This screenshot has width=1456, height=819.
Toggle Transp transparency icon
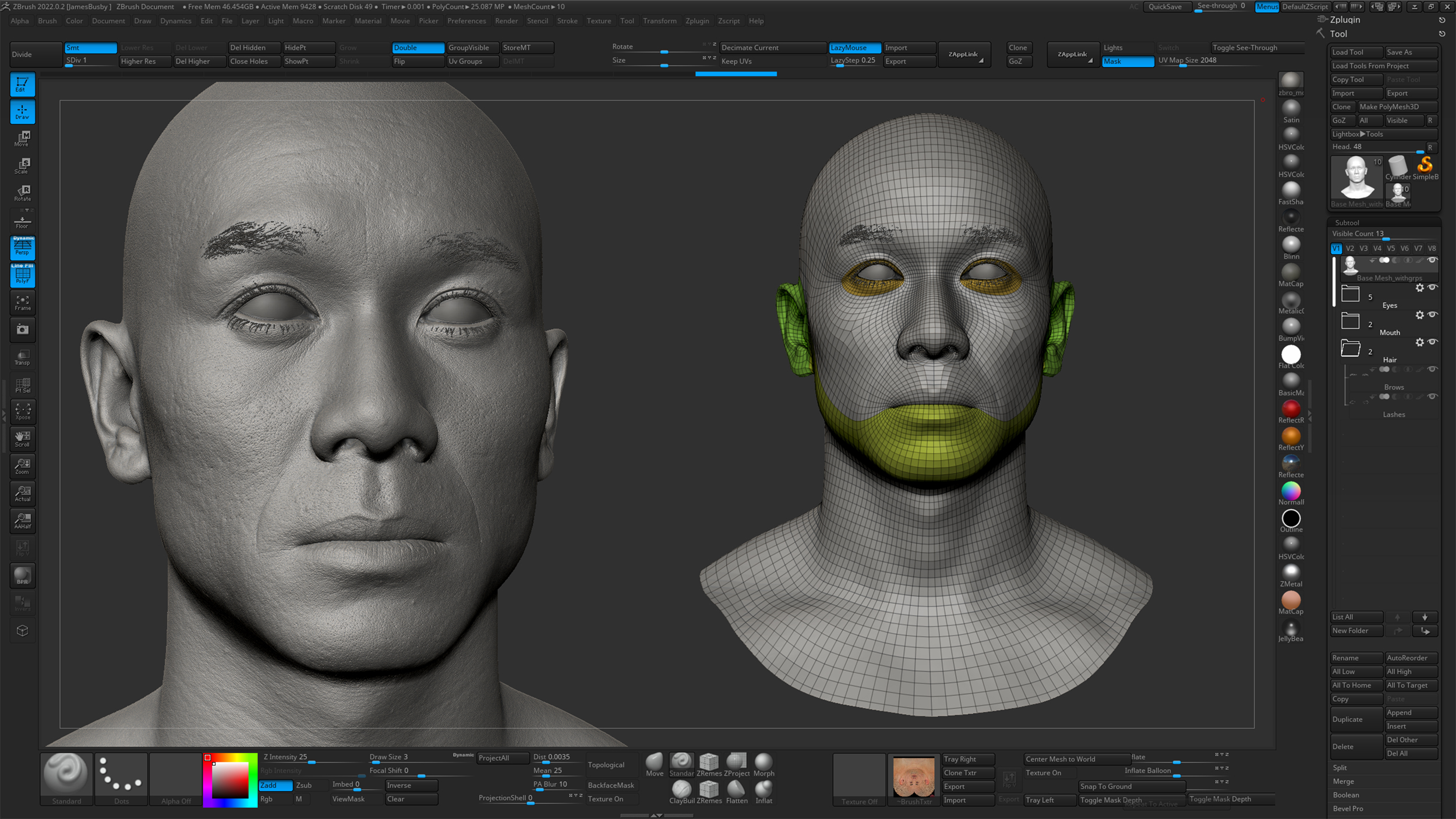(x=23, y=357)
